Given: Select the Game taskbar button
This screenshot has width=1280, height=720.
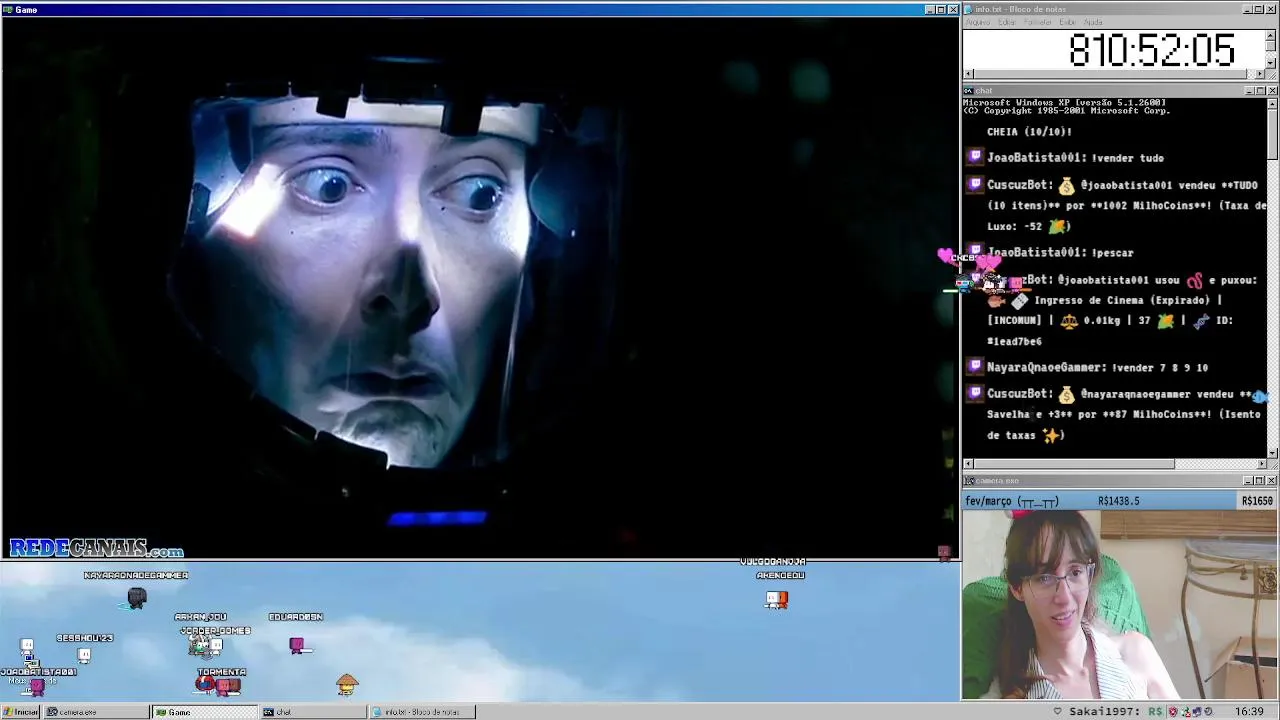Looking at the screenshot, I should pyautogui.click(x=204, y=712).
